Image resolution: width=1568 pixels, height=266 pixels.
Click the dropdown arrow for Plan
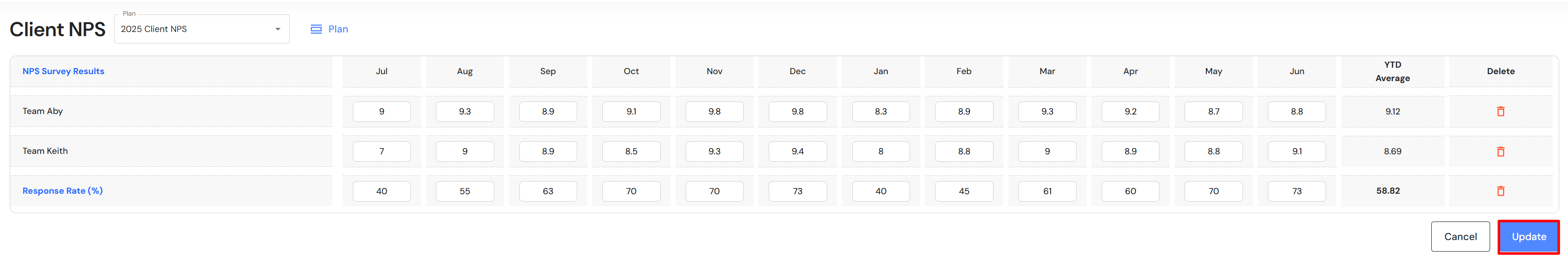[x=278, y=29]
